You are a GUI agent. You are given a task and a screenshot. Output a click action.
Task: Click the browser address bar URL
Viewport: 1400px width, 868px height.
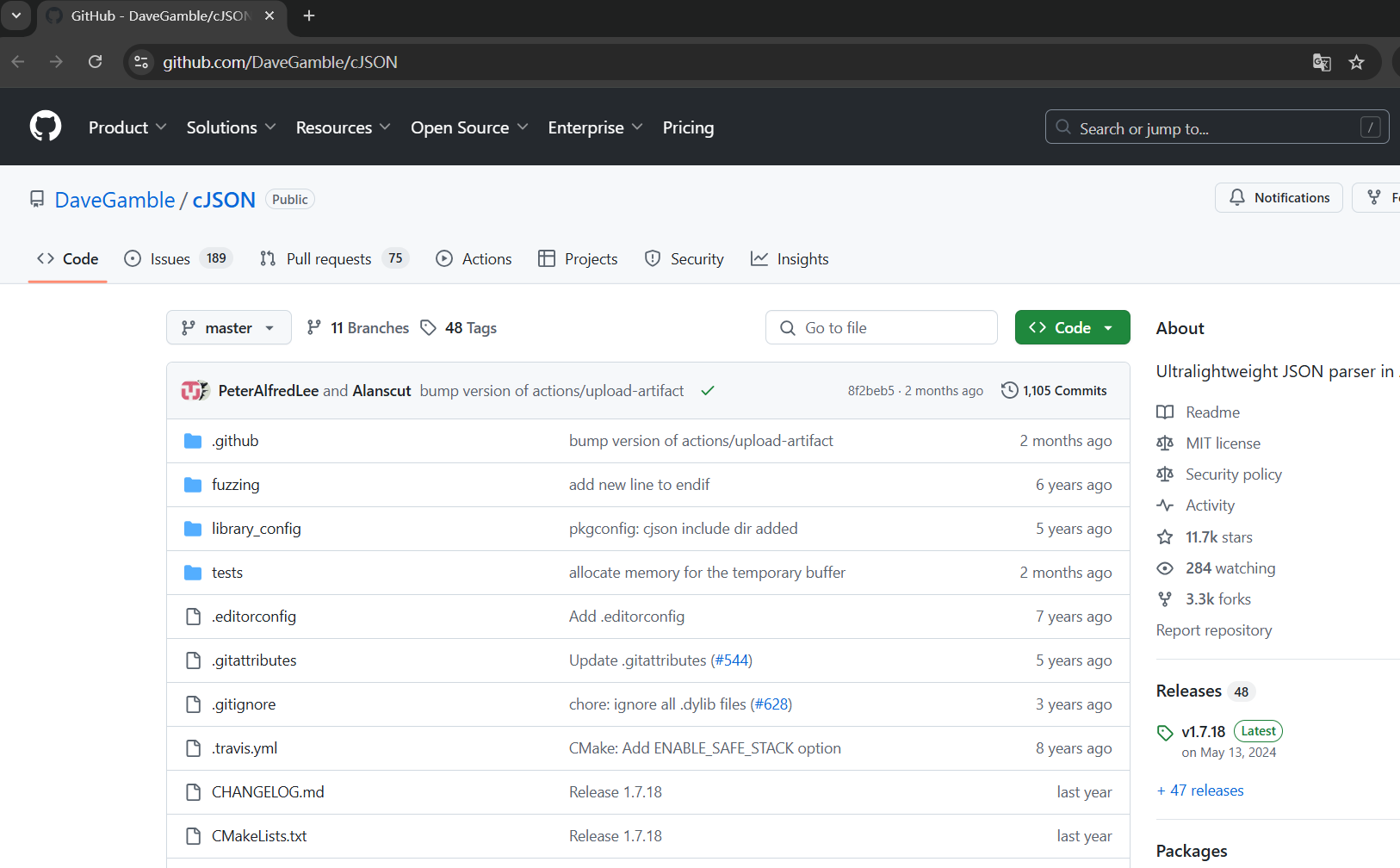[x=280, y=62]
